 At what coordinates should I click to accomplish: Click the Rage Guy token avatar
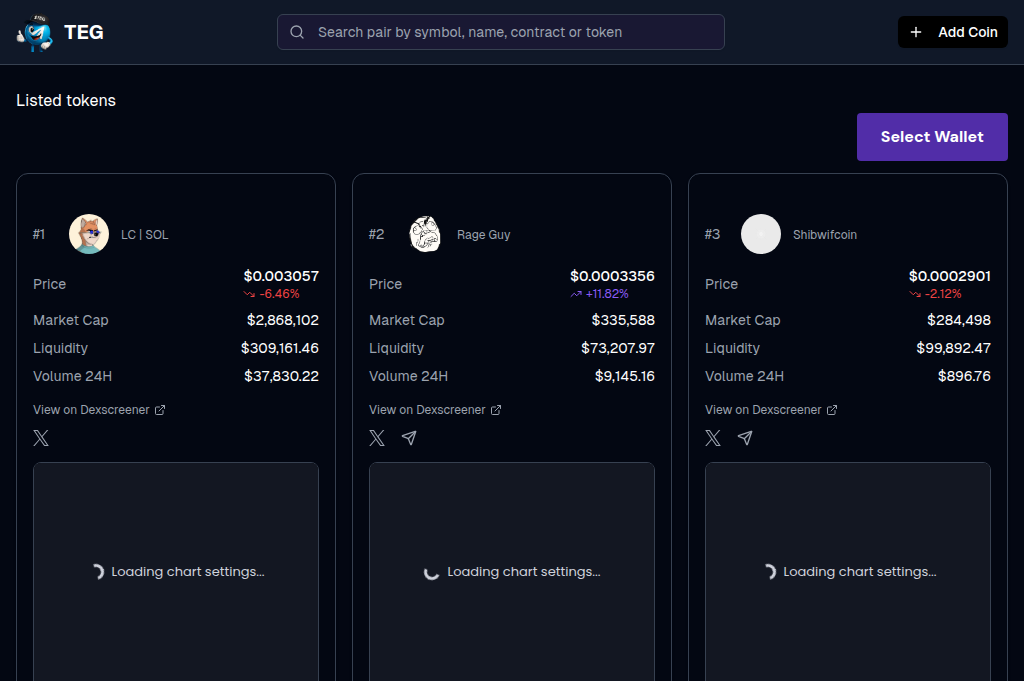click(x=425, y=234)
